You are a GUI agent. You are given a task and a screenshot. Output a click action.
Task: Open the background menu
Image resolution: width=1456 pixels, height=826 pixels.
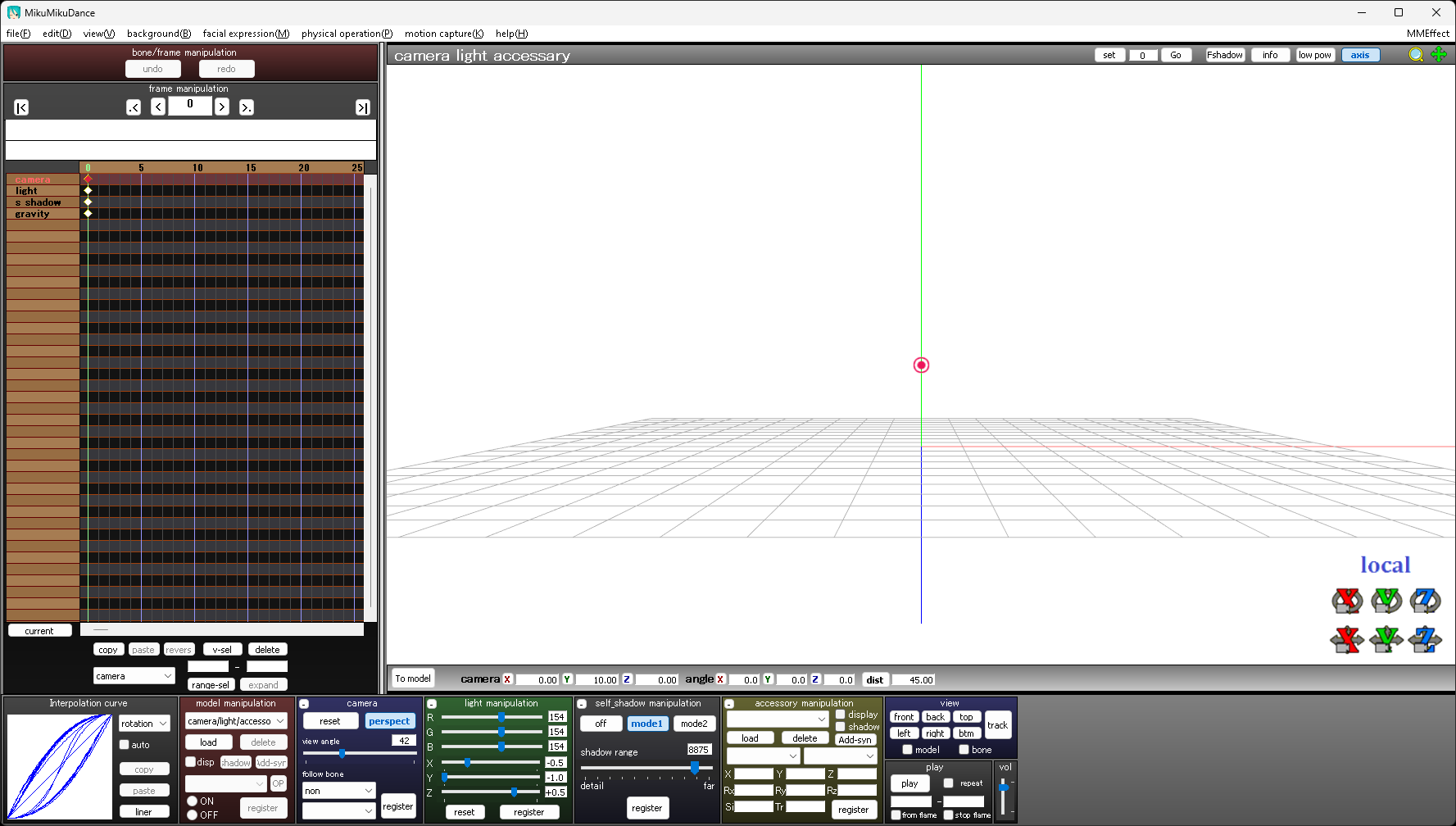pos(159,34)
